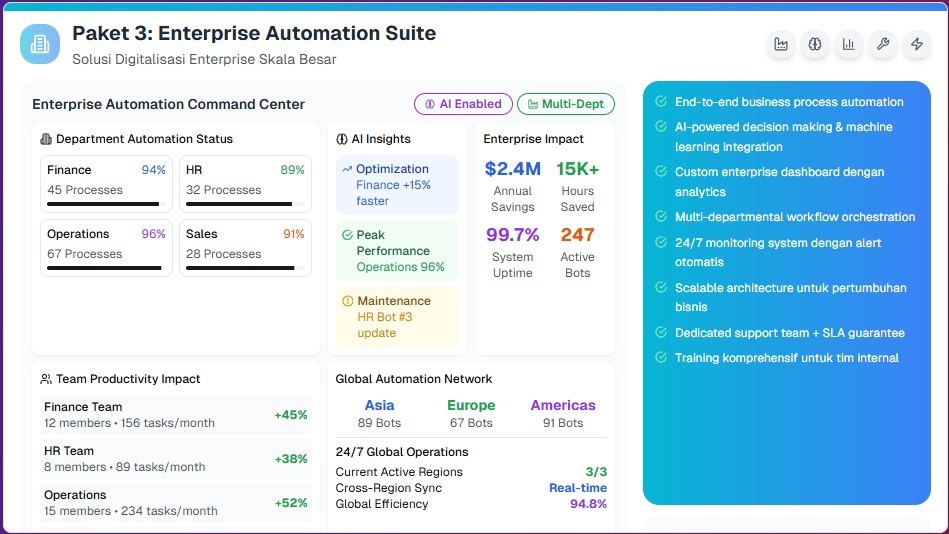Click the Finance 94% progress bar
Image resolution: width=949 pixels, height=534 pixels.
[103, 204]
